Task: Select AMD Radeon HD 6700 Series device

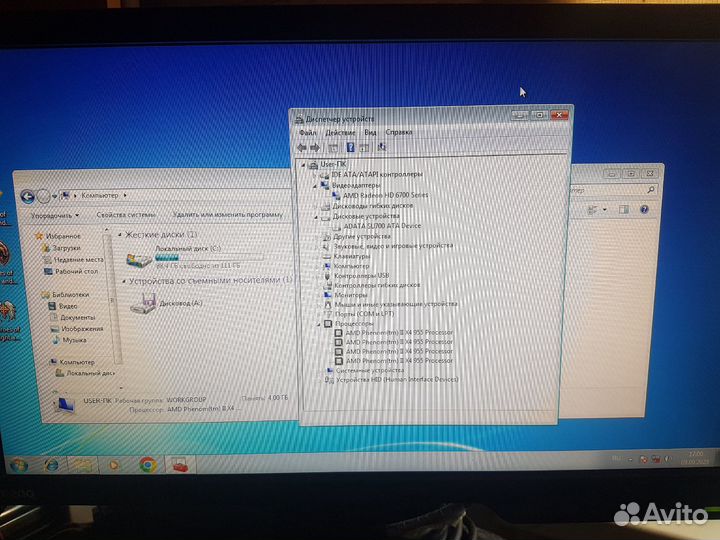Action: (x=386, y=195)
